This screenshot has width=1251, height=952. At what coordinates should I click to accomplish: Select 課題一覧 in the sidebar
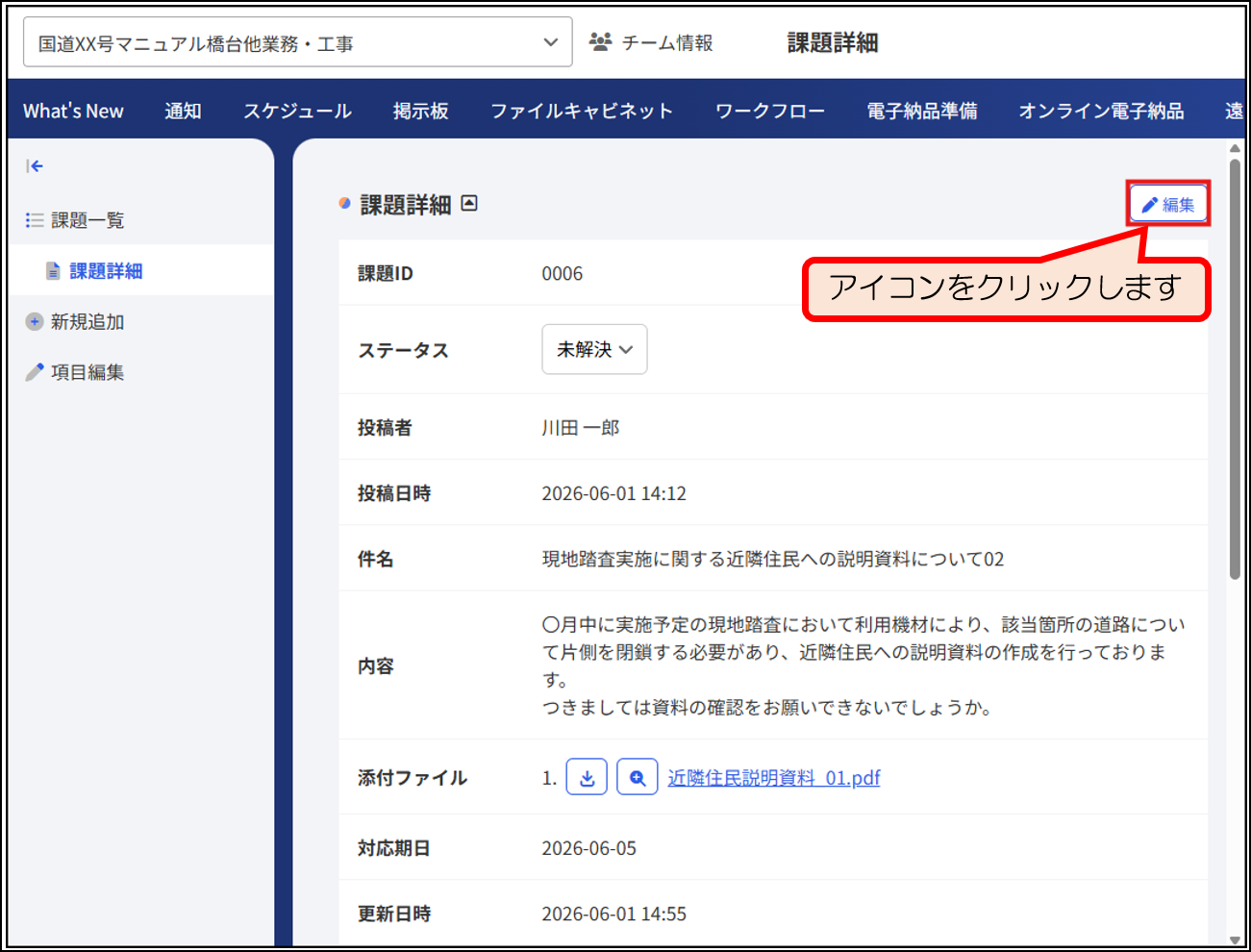pos(88,220)
